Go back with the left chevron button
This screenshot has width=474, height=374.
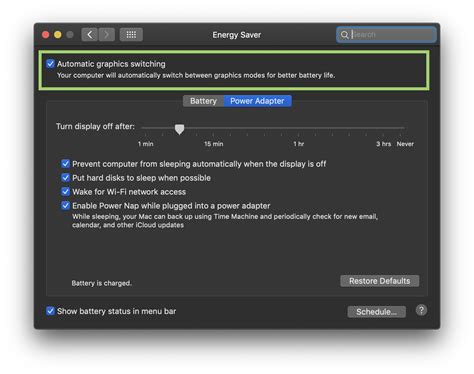pos(89,34)
